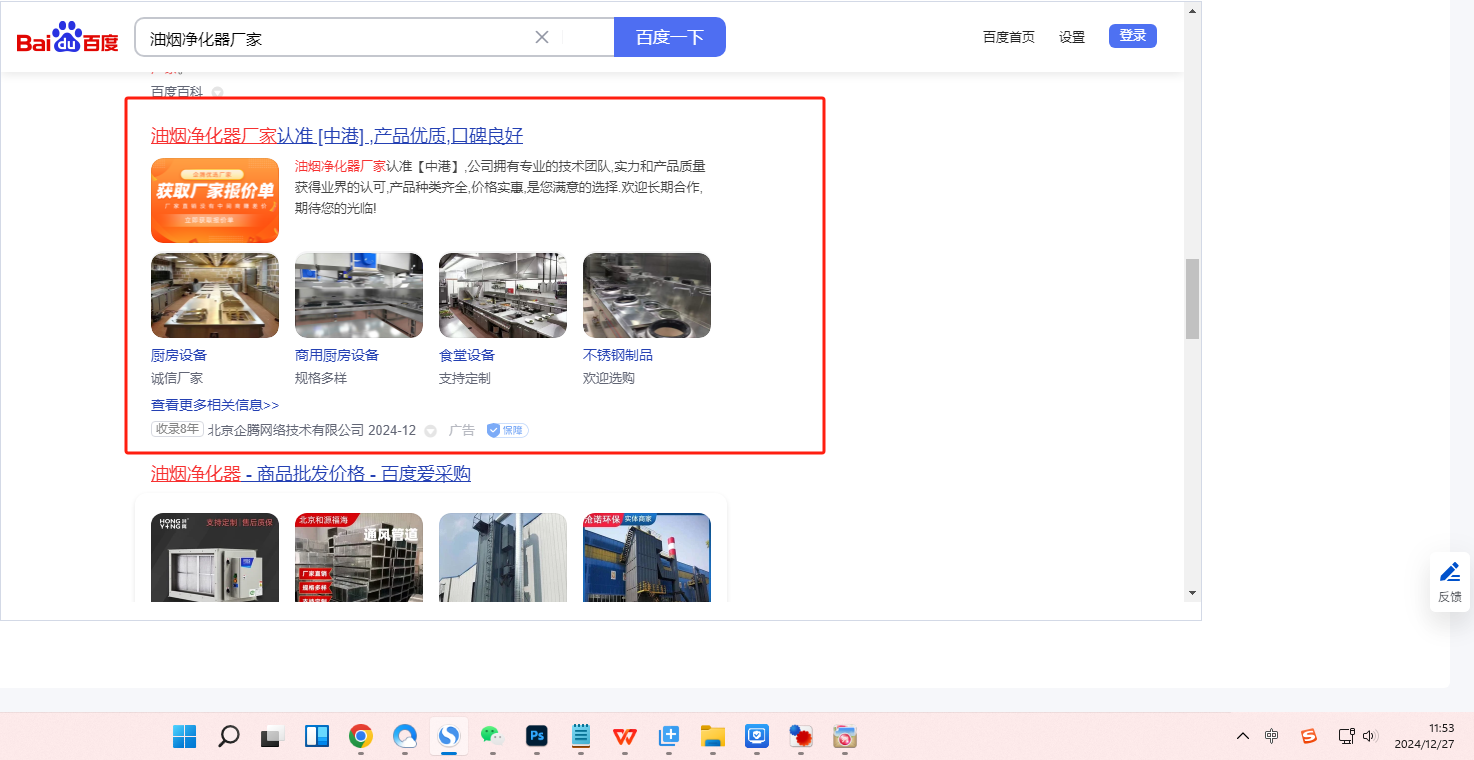
Task: Open the 油烟净化器 - 商品批发价格 - 百度爱采购 result
Action: click(x=311, y=474)
